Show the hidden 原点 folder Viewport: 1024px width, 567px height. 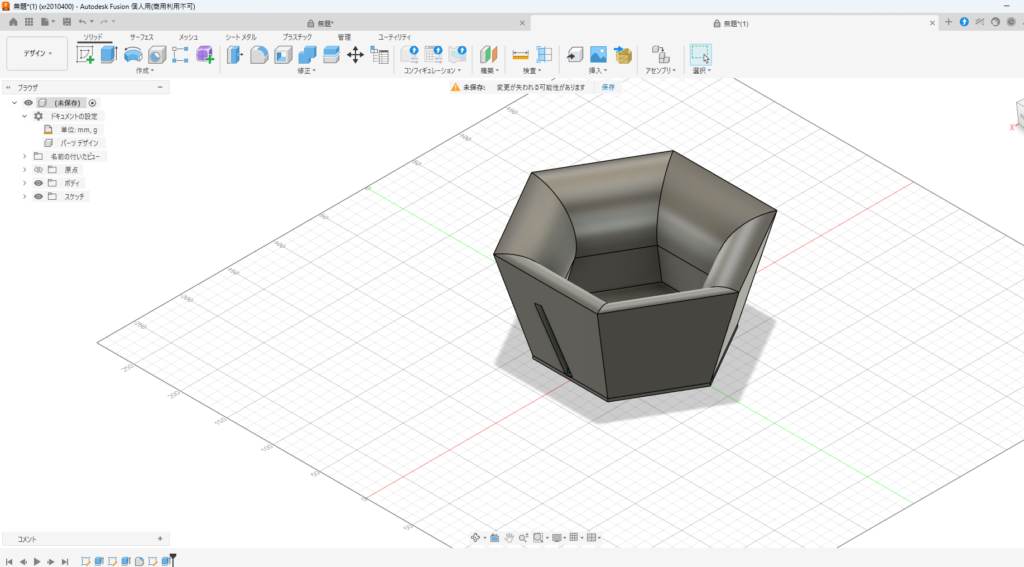(x=39, y=170)
